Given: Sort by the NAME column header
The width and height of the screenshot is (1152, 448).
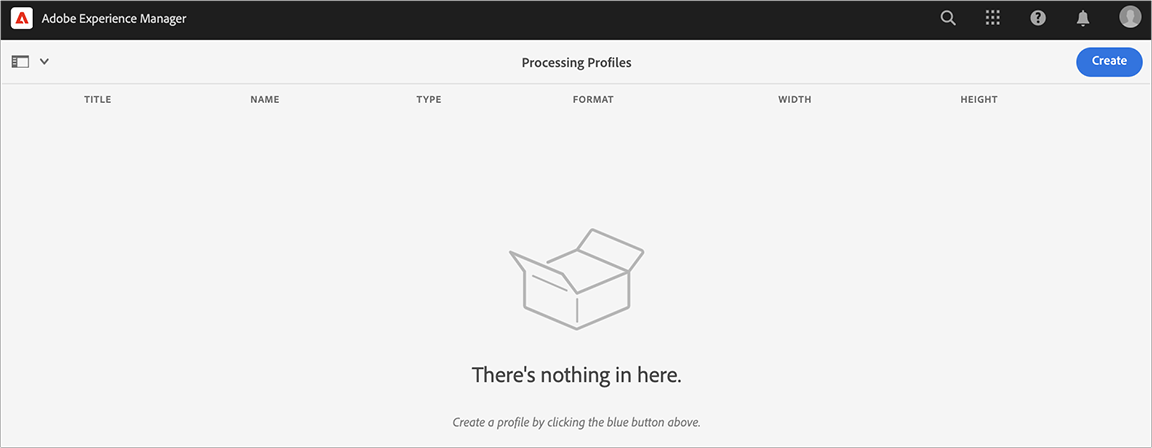Looking at the screenshot, I should point(264,99).
